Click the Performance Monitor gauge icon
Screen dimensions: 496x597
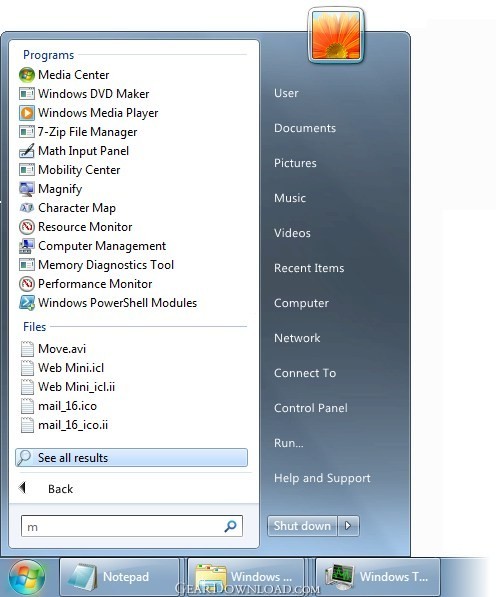(27, 284)
